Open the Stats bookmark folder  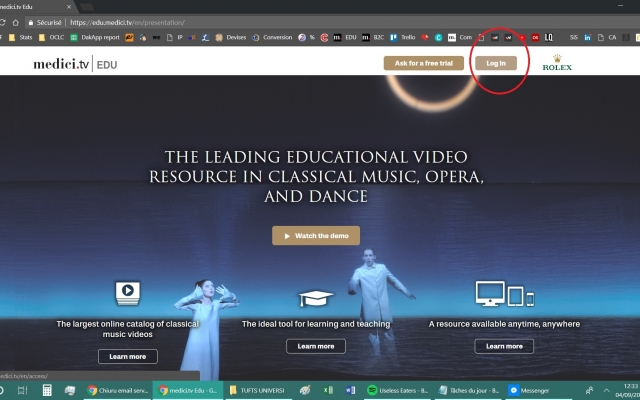tap(20, 37)
